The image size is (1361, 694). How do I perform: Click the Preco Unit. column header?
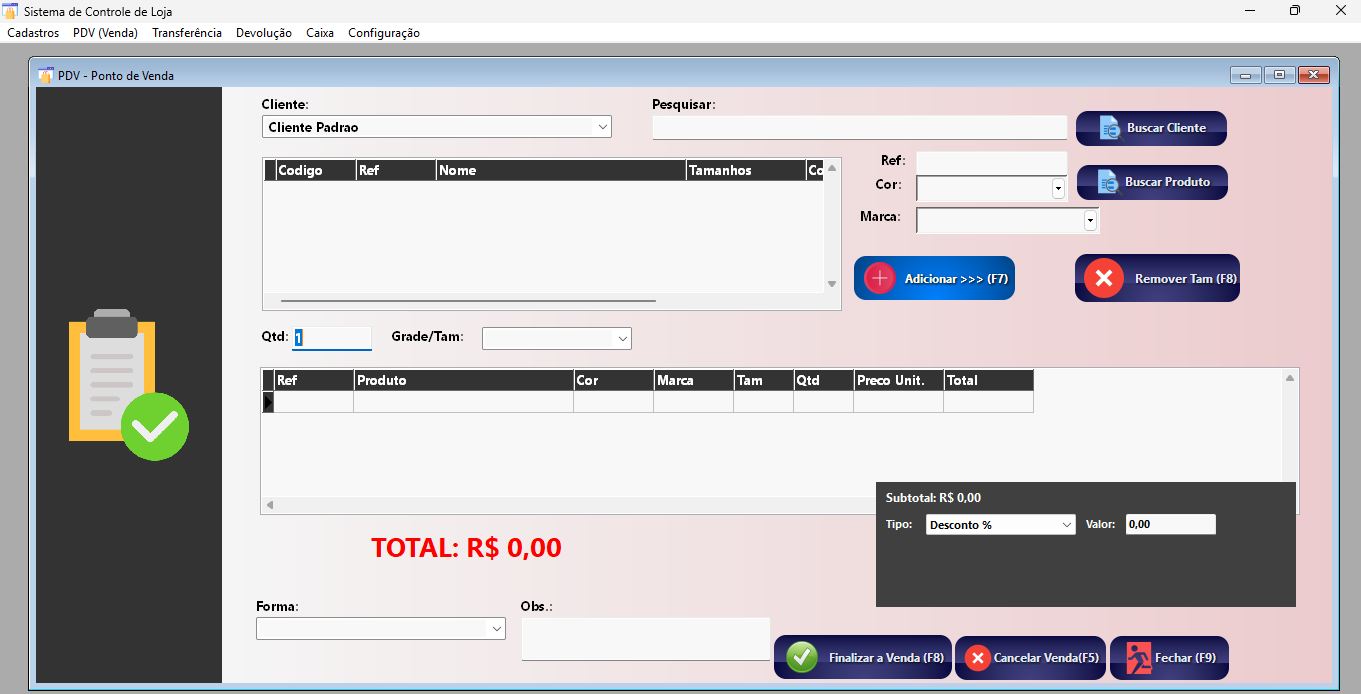[x=899, y=380]
